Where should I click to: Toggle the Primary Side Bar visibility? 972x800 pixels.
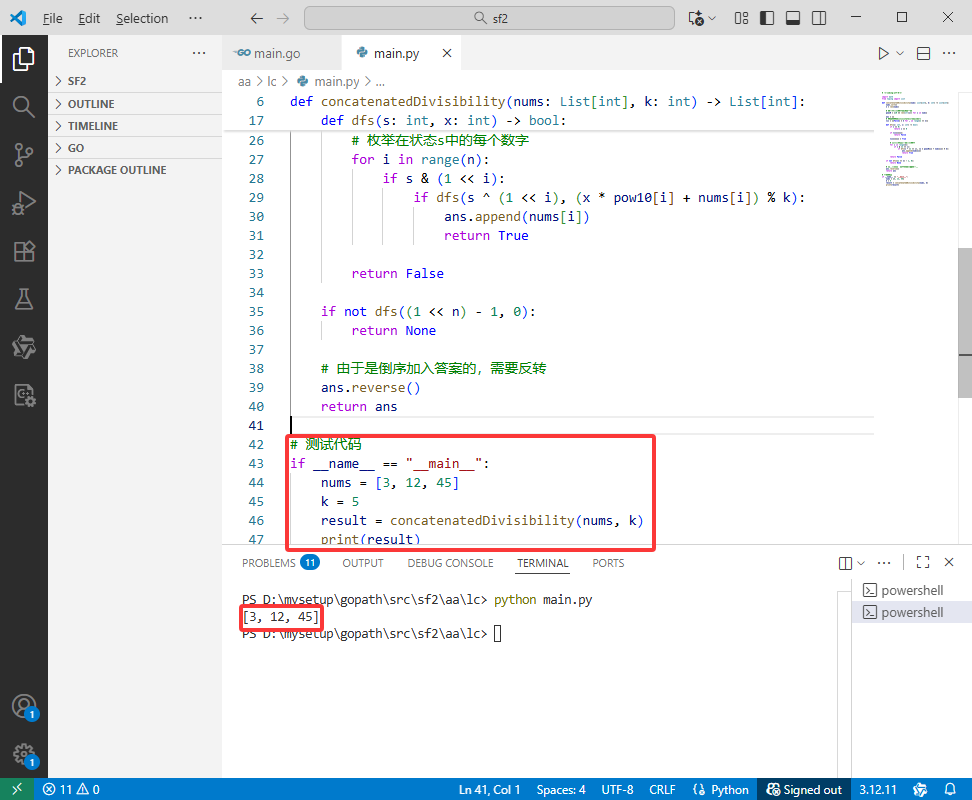(767, 18)
